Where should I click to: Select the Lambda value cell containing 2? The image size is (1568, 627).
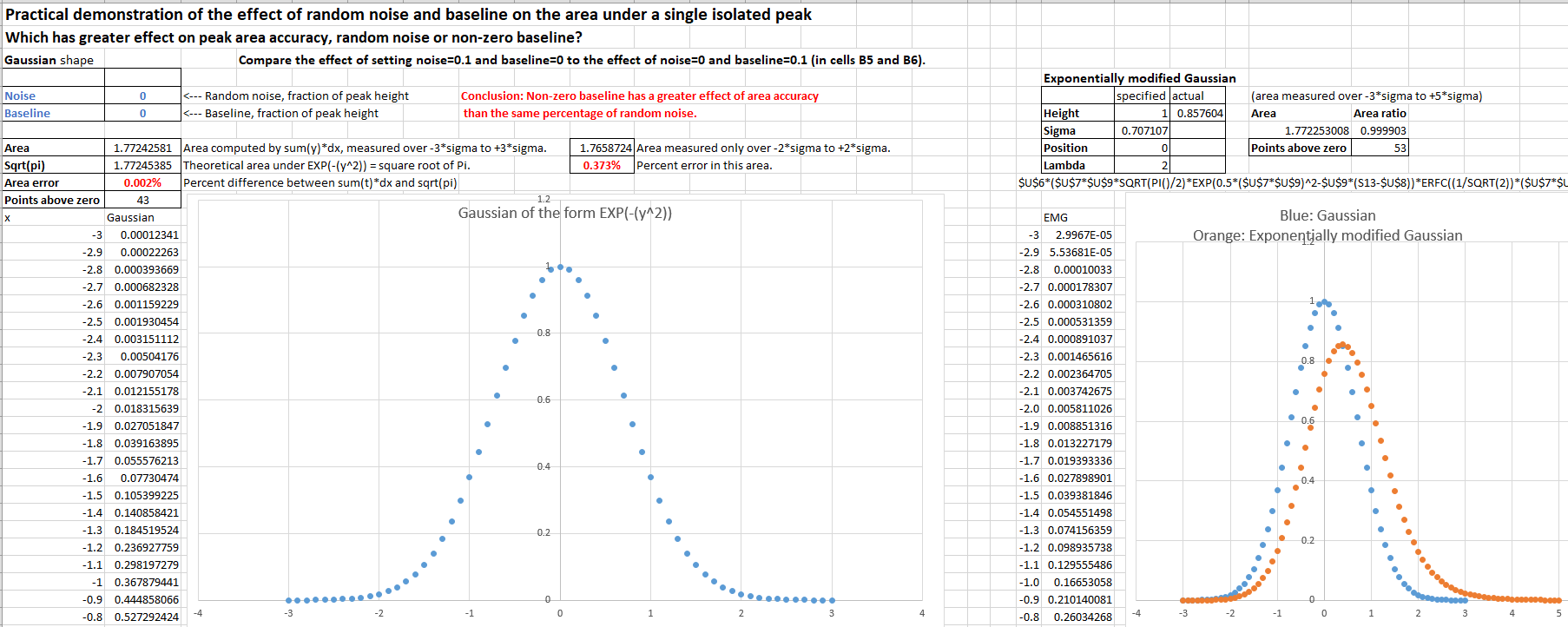(1143, 165)
